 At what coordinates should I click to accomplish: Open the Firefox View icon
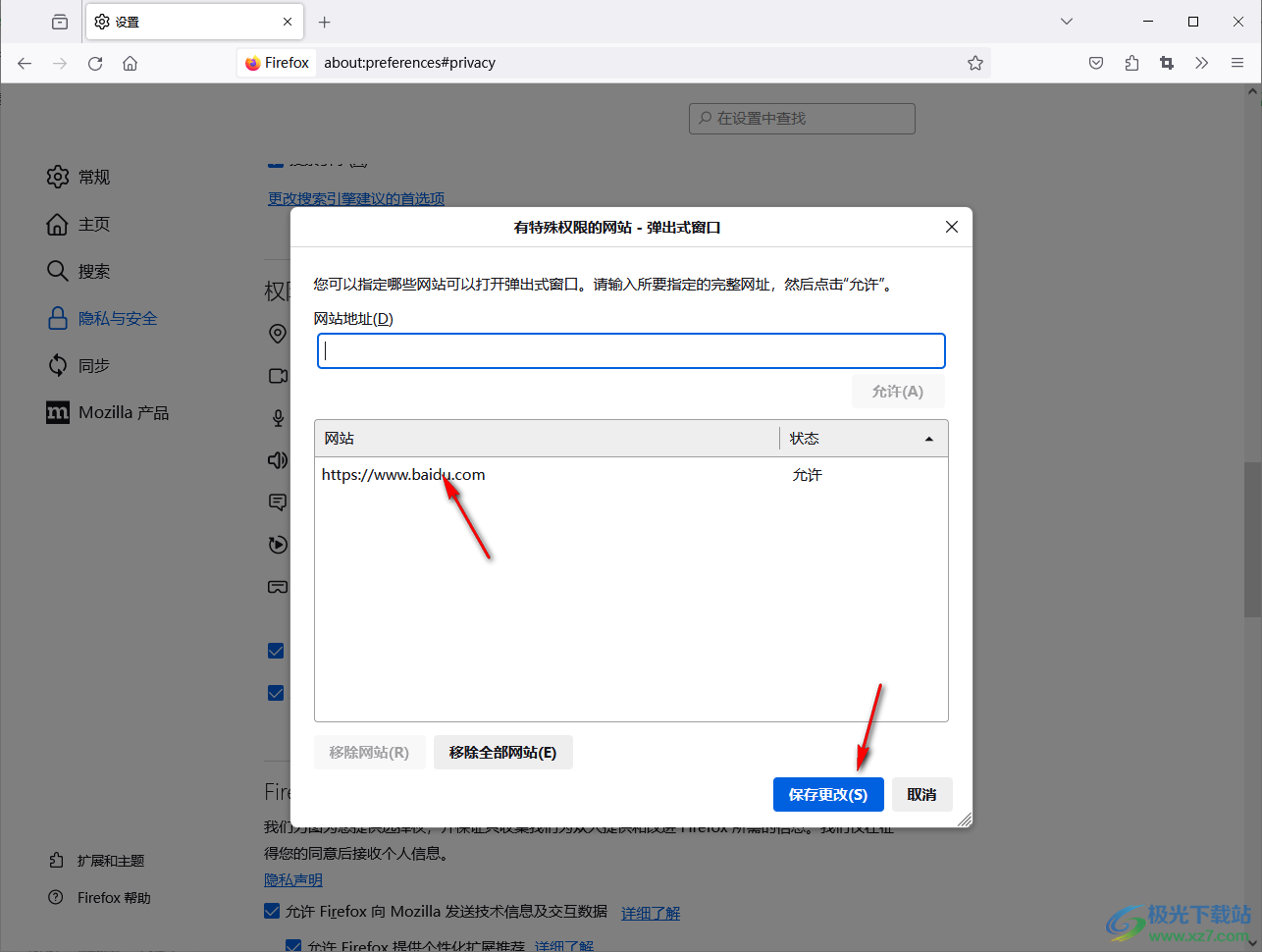pyautogui.click(x=60, y=22)
